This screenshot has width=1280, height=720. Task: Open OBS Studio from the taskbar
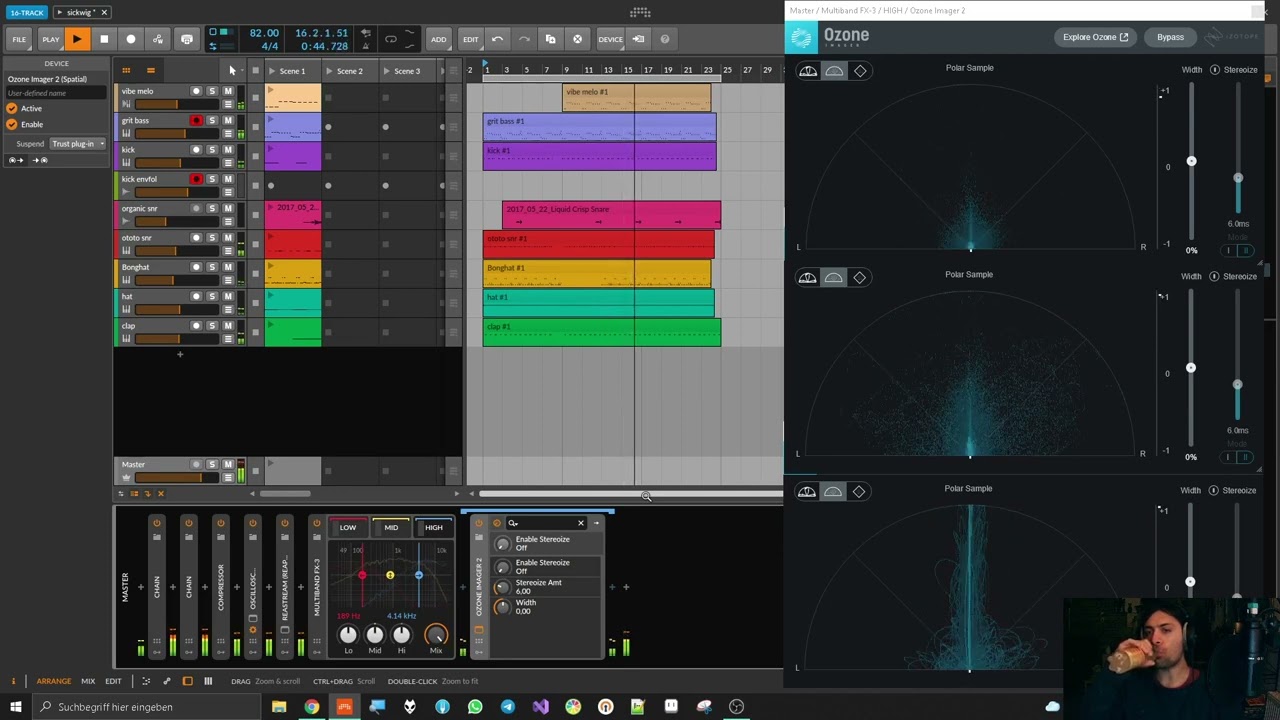pyautogui.click(x=736, y=707)
